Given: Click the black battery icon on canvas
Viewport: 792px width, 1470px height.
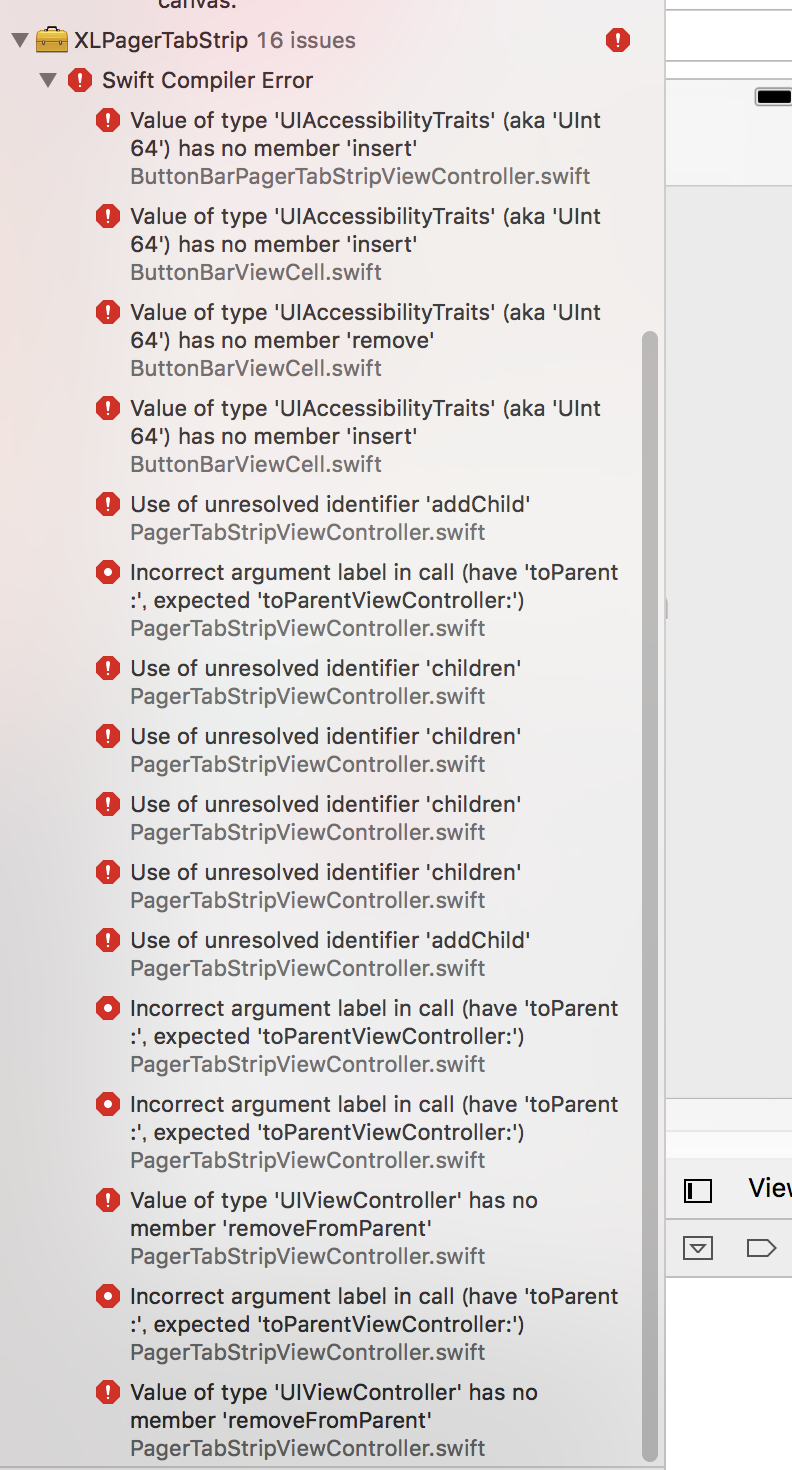Looking at the screenshot, I should click(773, 97).
